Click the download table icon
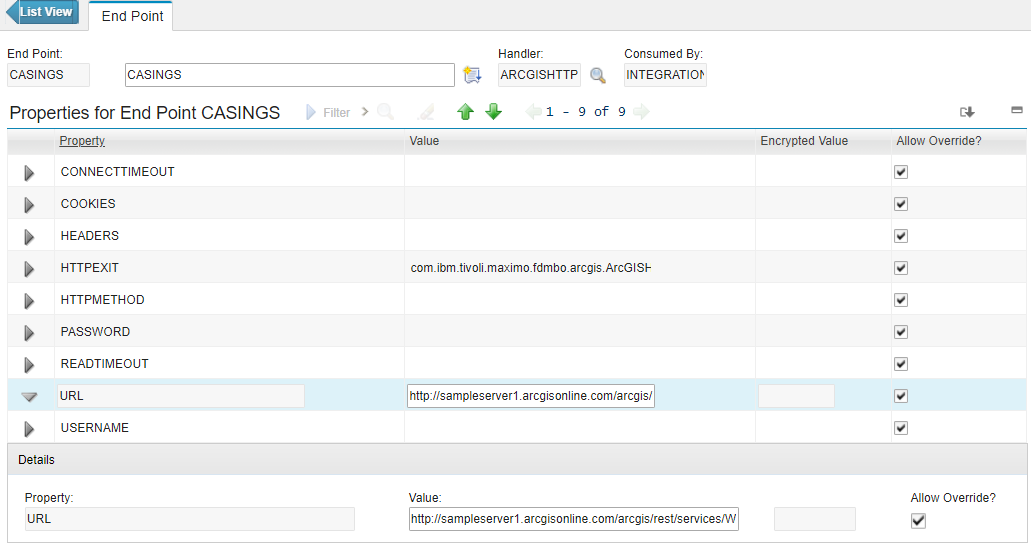 coord(967,112)
